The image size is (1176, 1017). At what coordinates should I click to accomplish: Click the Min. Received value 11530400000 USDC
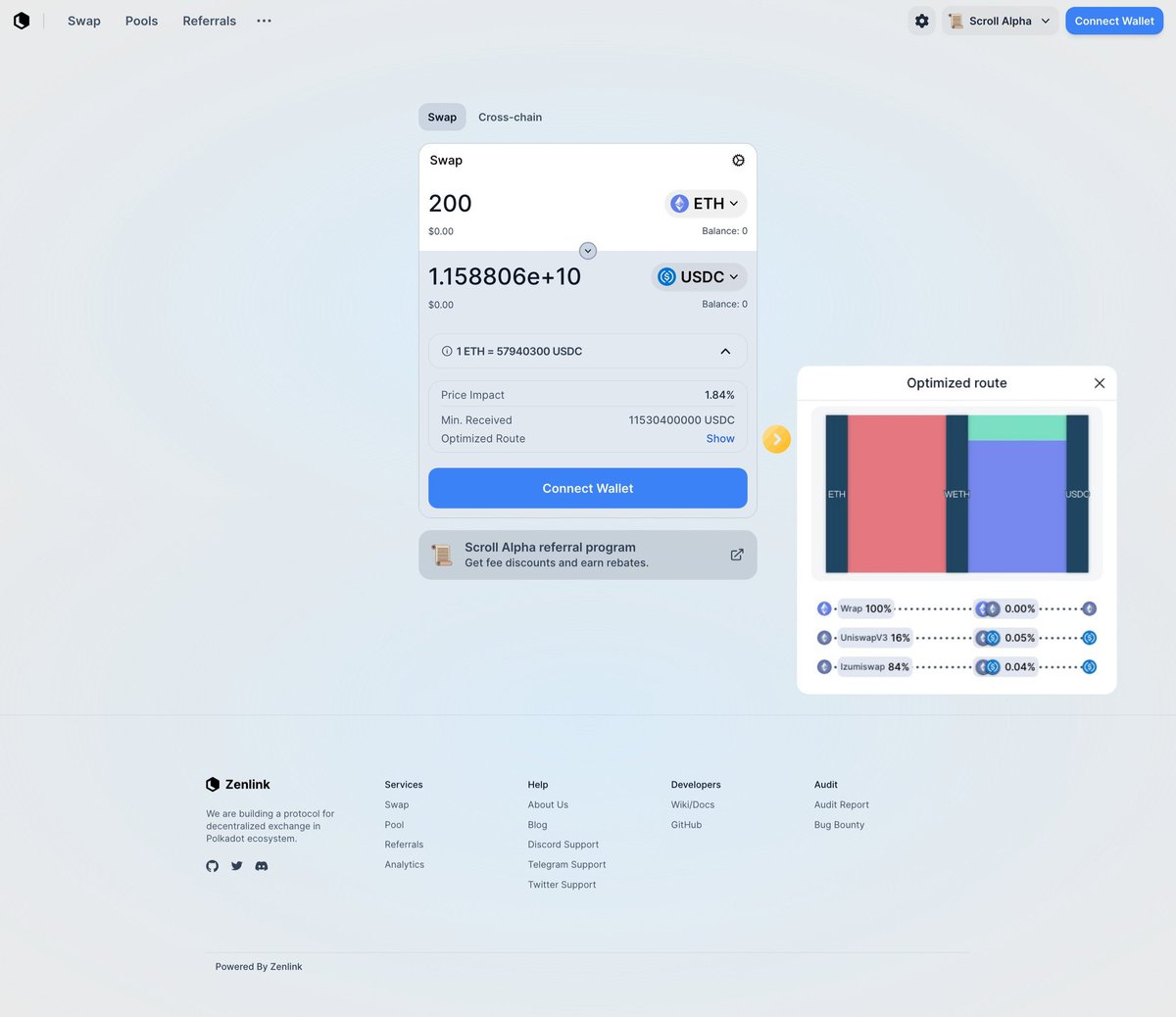point(681,420)
